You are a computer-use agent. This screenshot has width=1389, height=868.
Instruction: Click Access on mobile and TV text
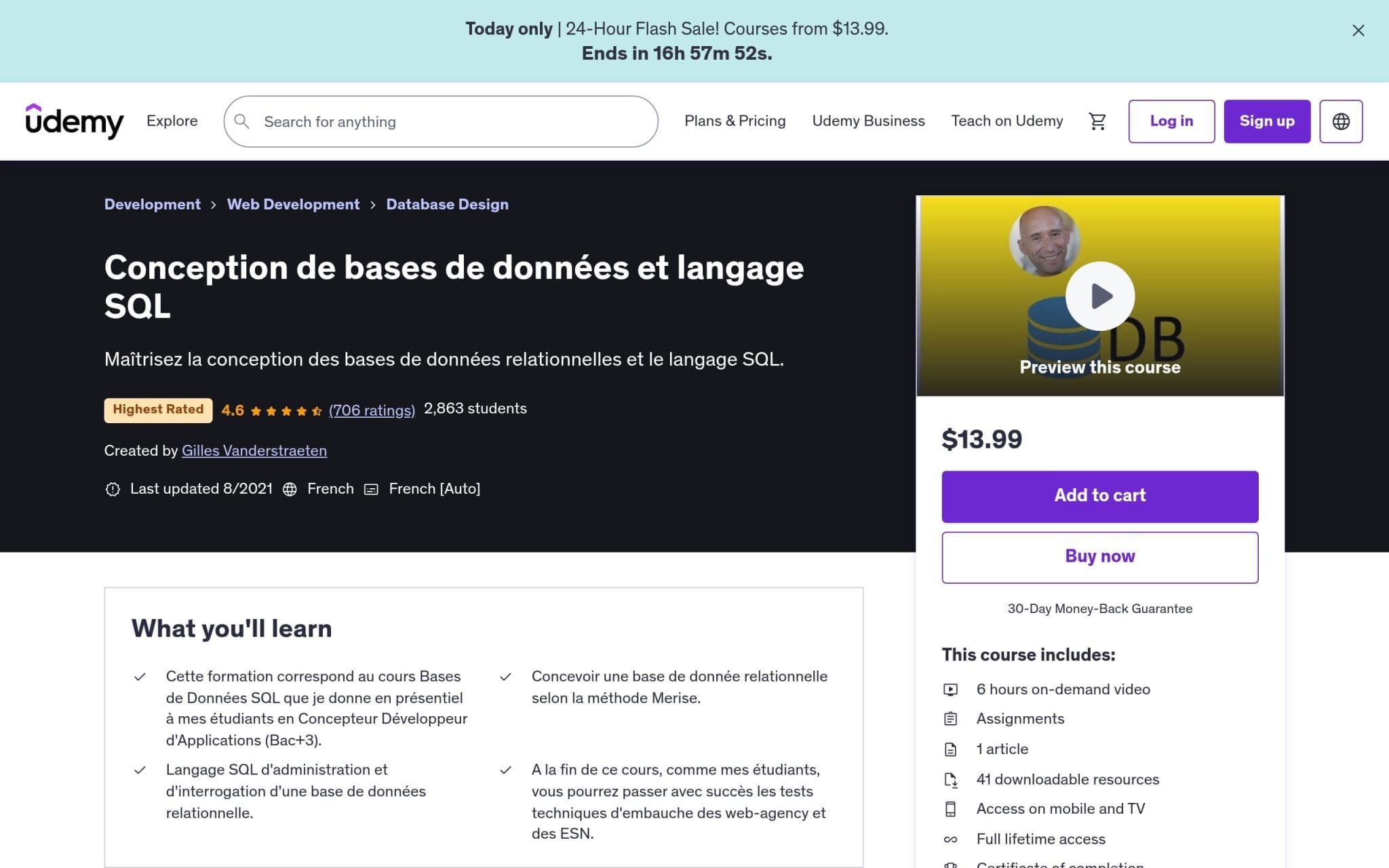pyautogui.click(x=1060, y=808)
